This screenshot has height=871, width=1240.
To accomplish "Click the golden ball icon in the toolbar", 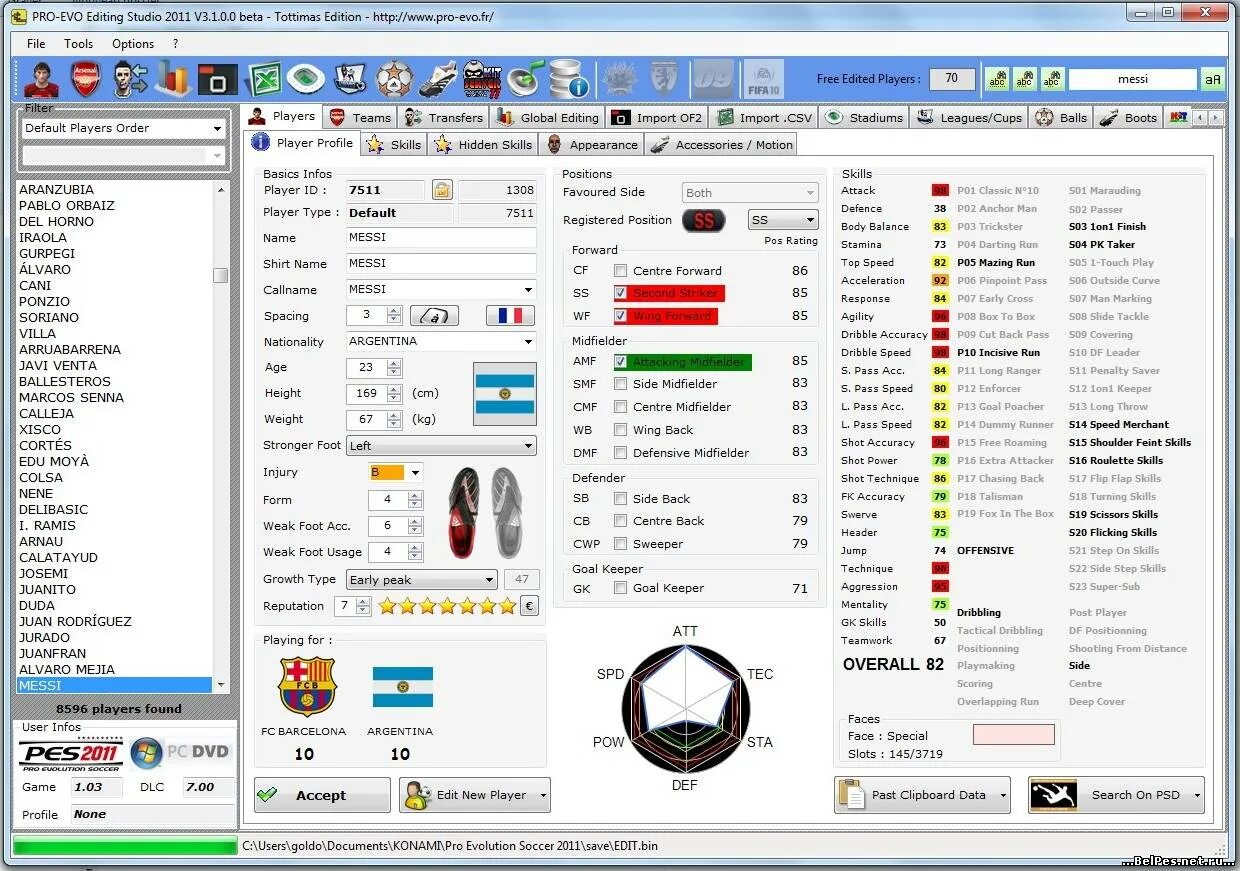I will 394,79.
